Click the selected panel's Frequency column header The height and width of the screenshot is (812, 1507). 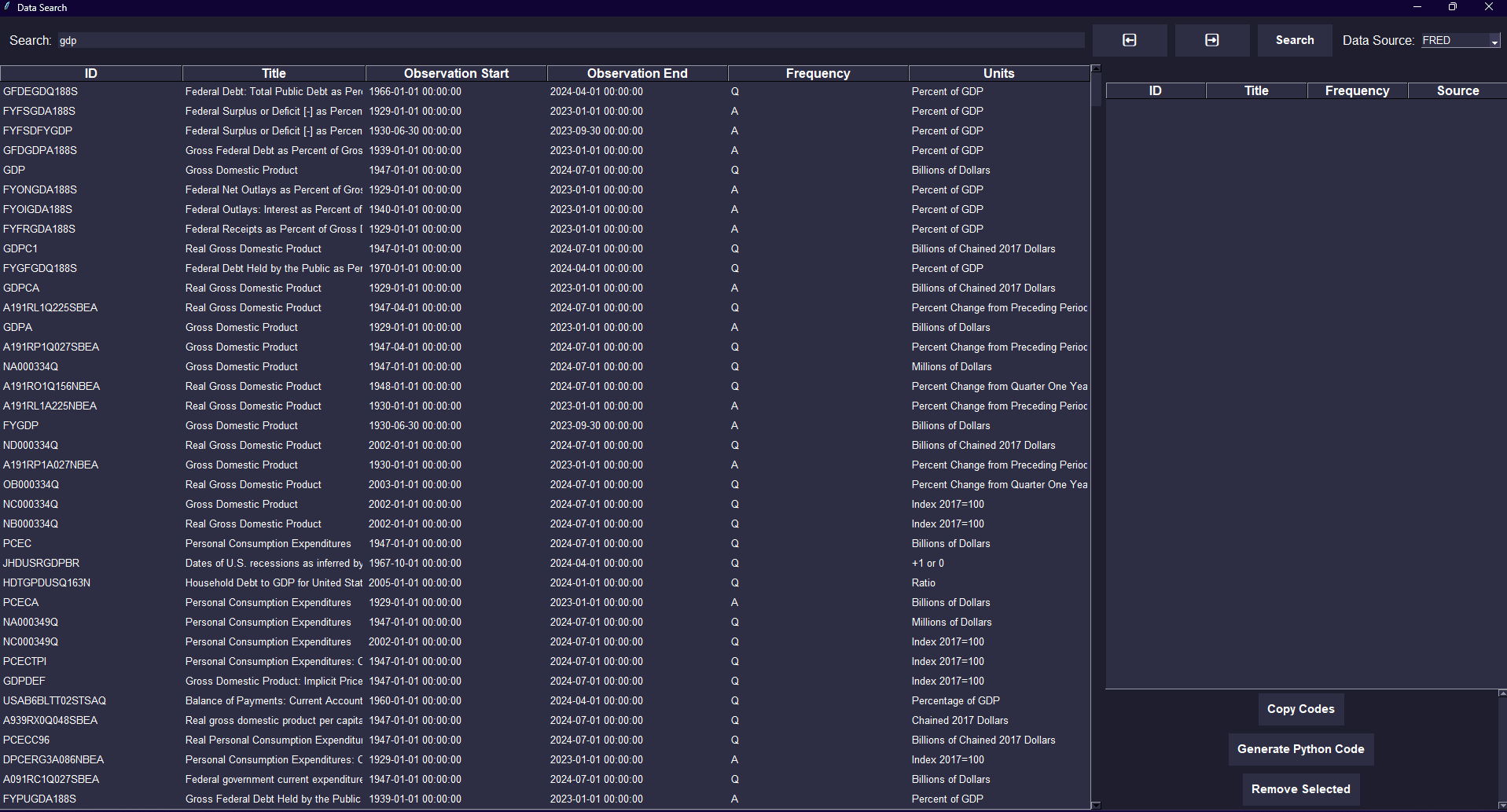point(1358,90)
